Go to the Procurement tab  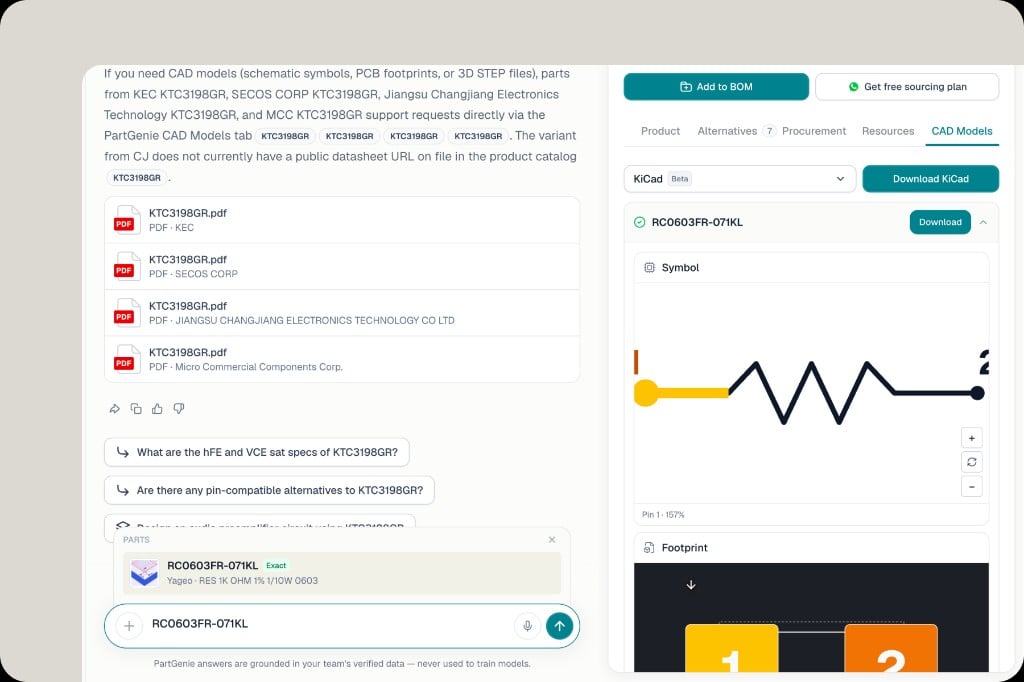point(814,131)
